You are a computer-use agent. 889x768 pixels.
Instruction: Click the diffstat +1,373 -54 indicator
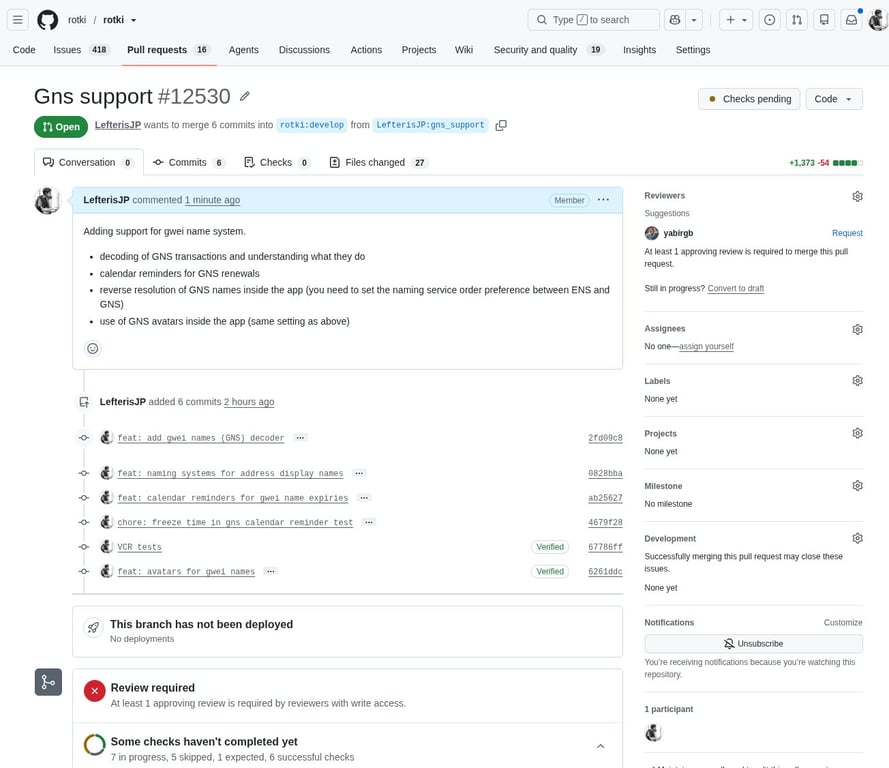point(826,163)
